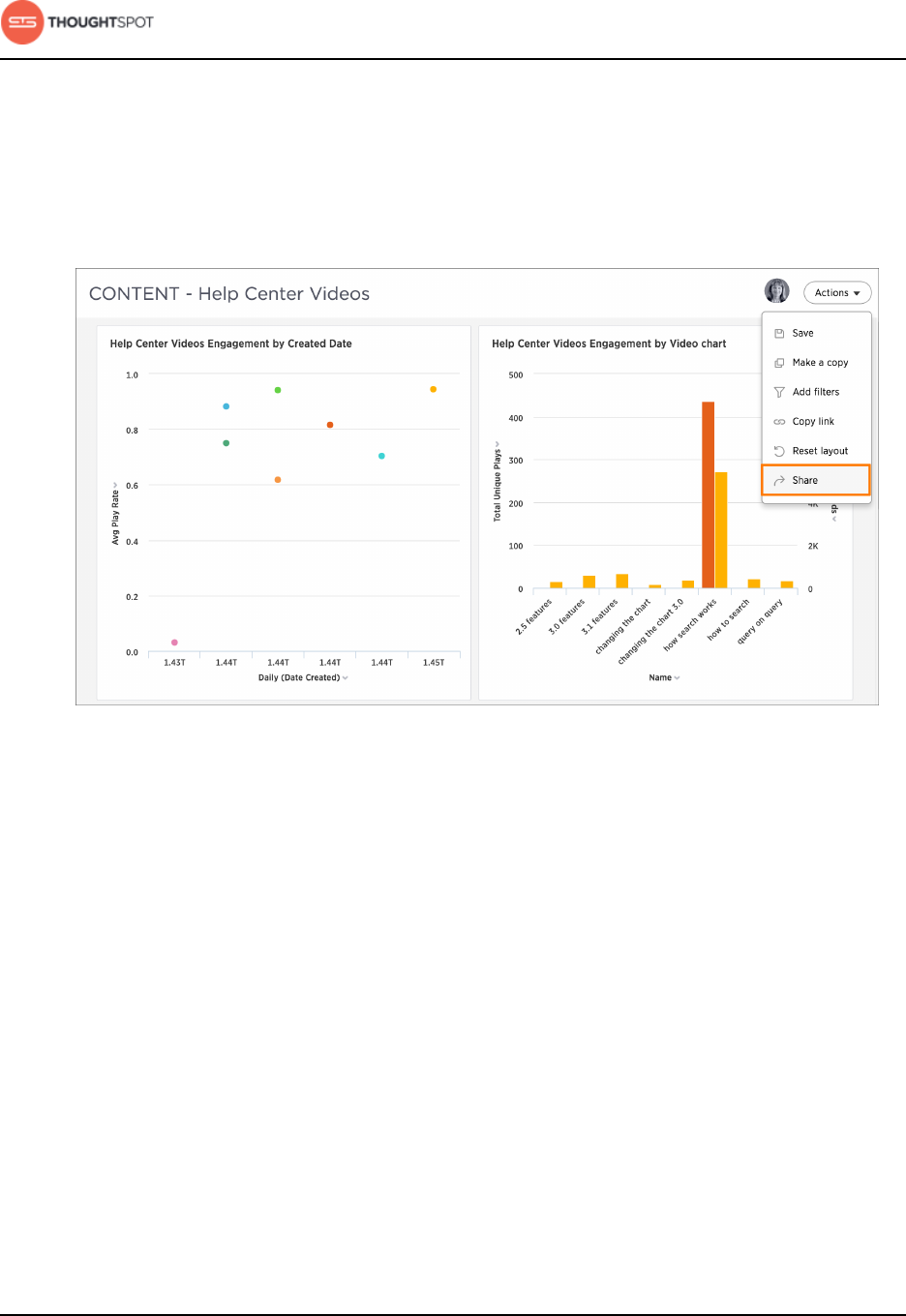The height and width of the screenshot is (1316, 906).
Task: Click the 3.0 features bar
Action: [x=589, y=582]
